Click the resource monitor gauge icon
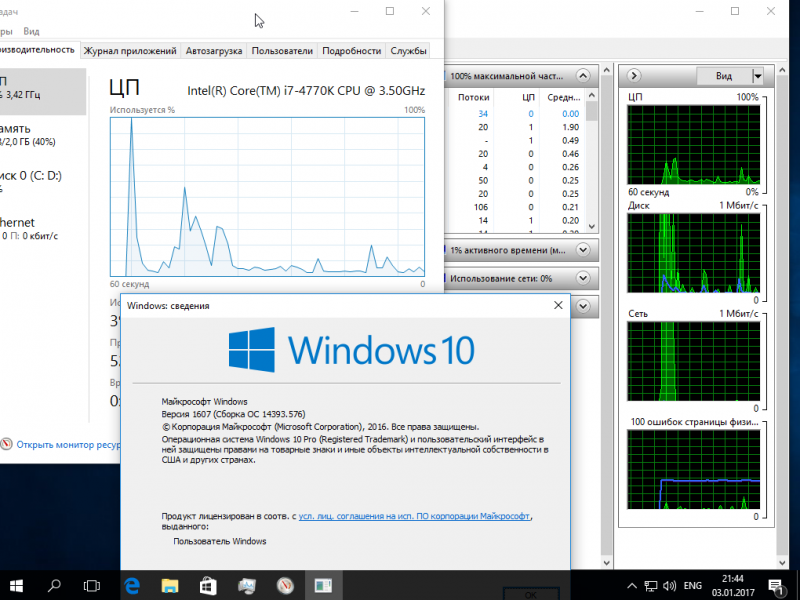800x600 pixels. [x=6, y=444]
